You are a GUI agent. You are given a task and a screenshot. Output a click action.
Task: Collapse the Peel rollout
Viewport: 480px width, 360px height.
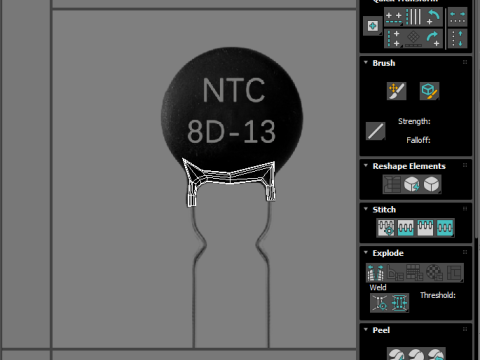[366, 330]
